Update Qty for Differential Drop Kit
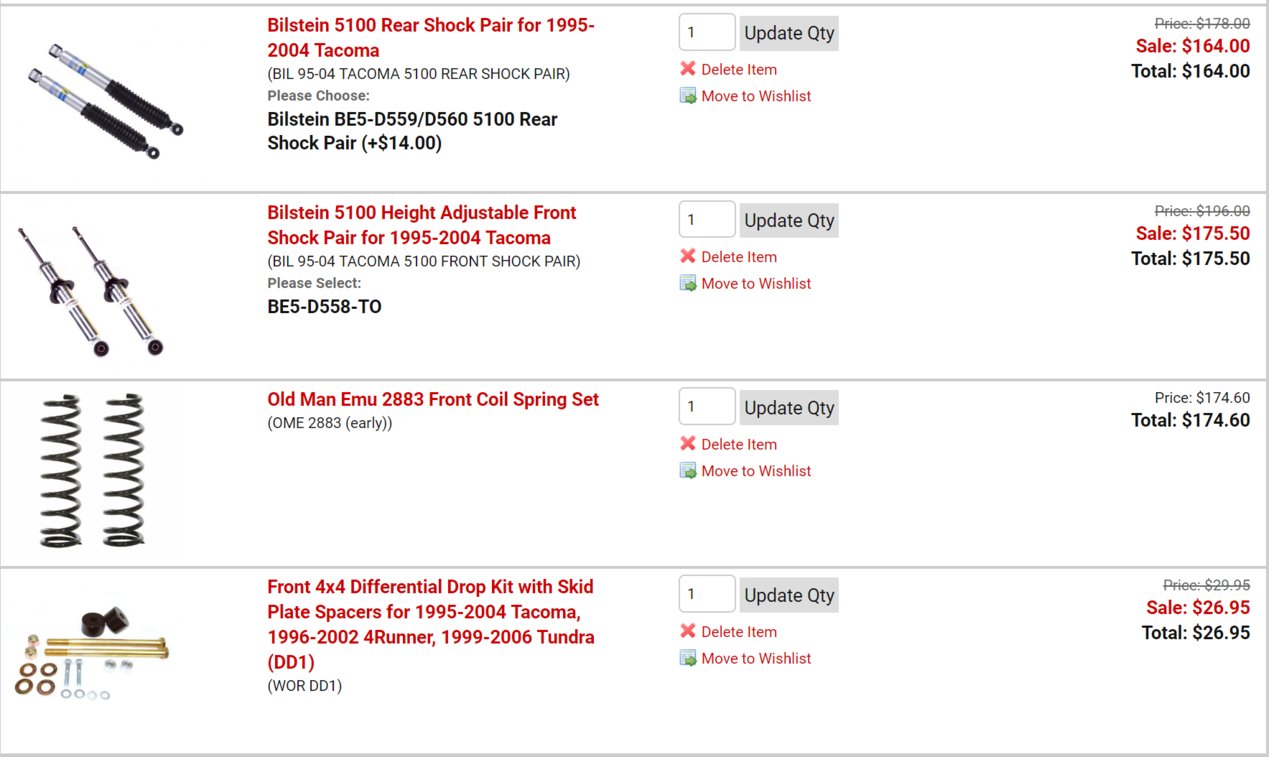 click(789, 595)
